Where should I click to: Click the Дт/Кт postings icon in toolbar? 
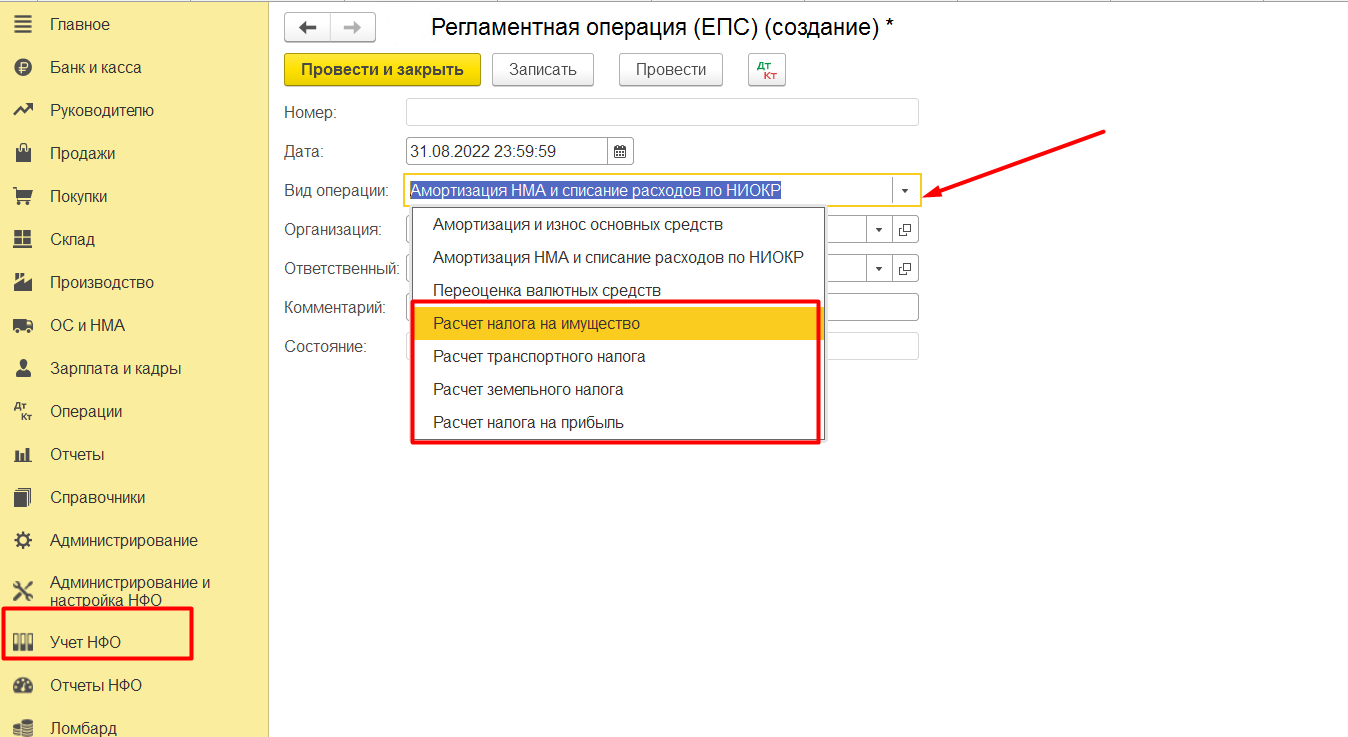(767, 70)
